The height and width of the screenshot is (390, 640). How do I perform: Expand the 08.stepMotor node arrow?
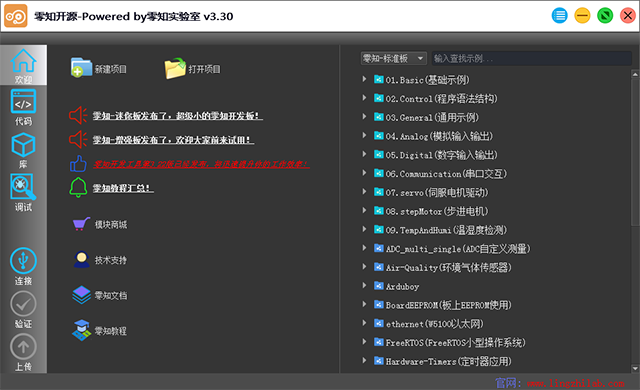(x=364, y=211)
